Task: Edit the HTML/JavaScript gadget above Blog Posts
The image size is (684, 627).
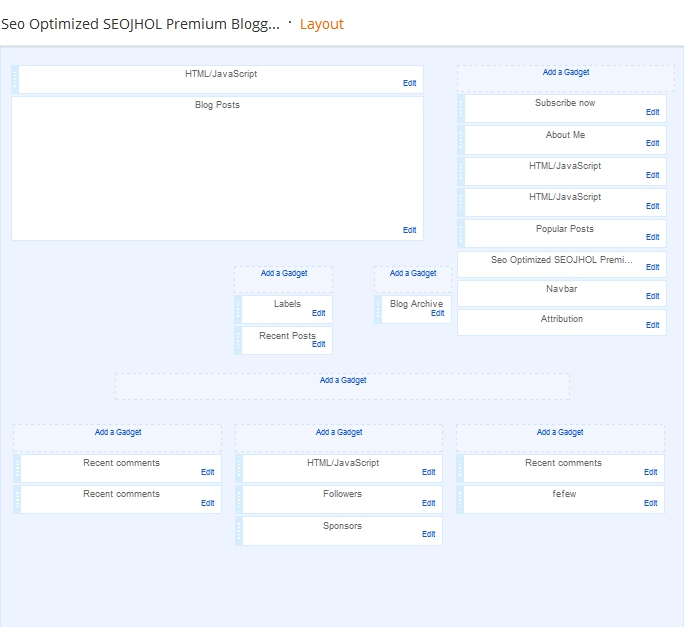Action: point(409,83)
